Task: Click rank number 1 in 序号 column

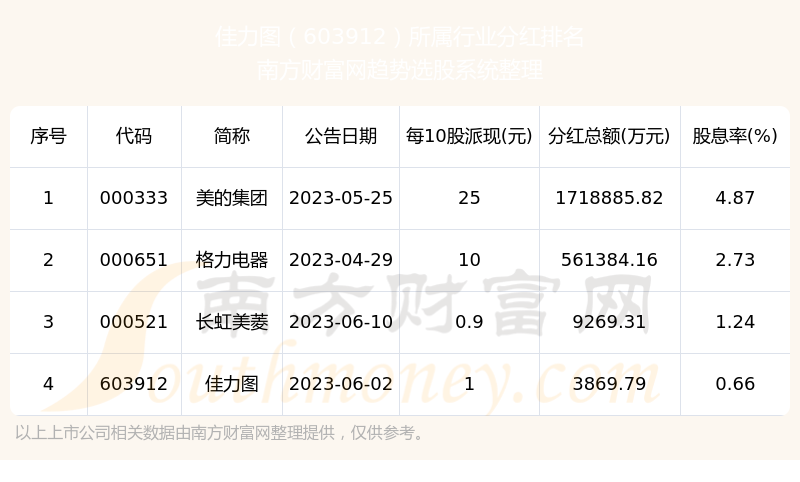Action: [x=48, y=198]
